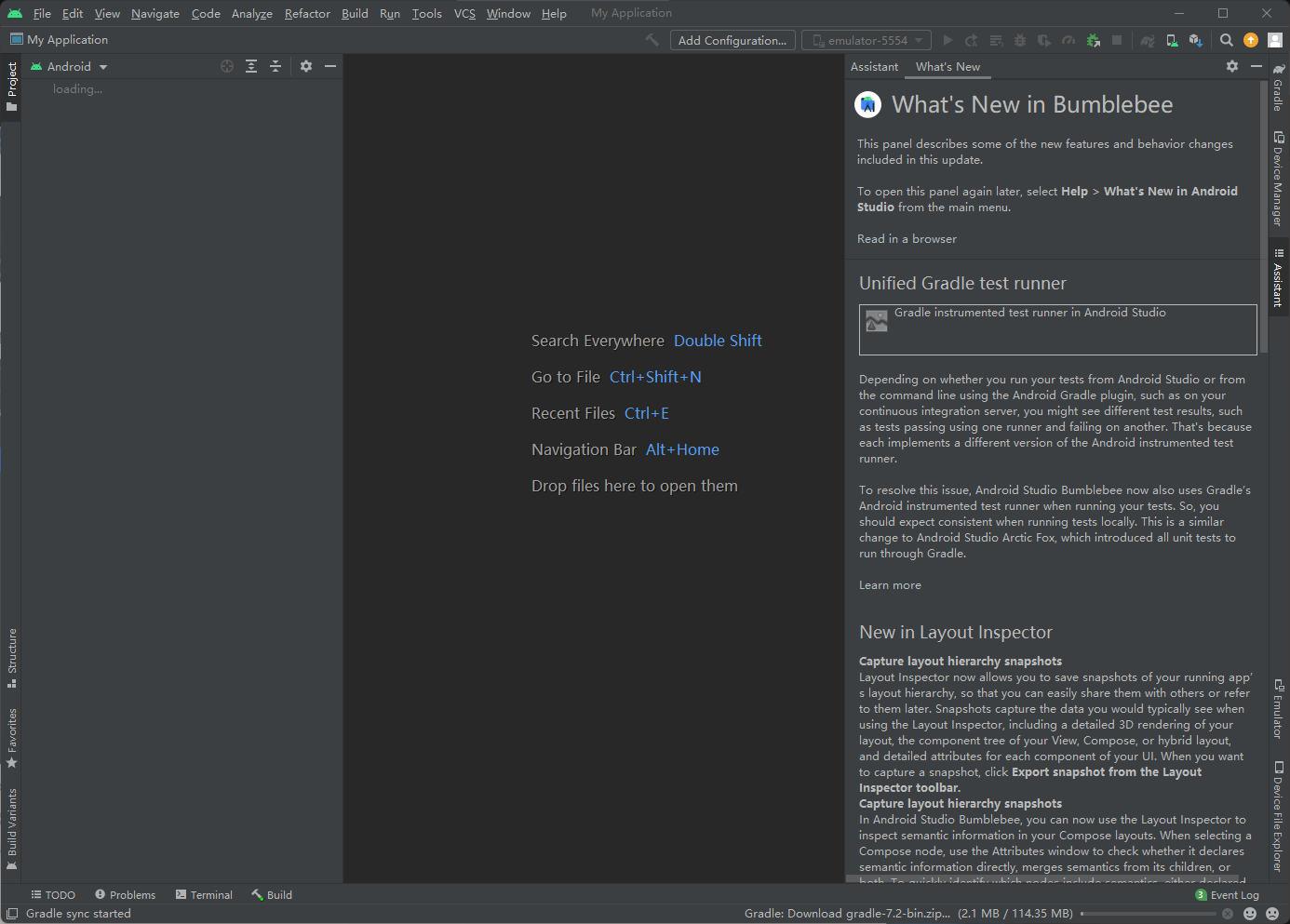Click the Stop square icon
The height and width of the screenshot is (924, 1290).
(x=1117, y=40)
